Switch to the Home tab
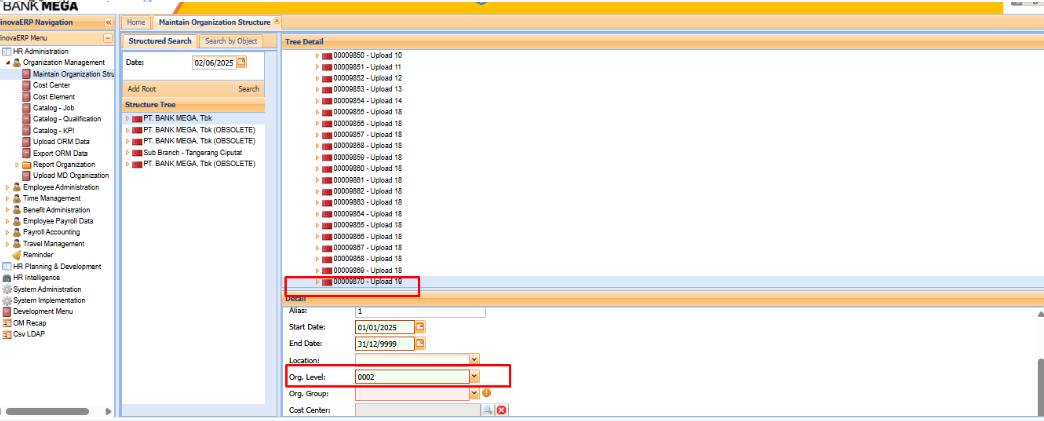This screenshot has width=1044, height=421. [x=136, y=23]
